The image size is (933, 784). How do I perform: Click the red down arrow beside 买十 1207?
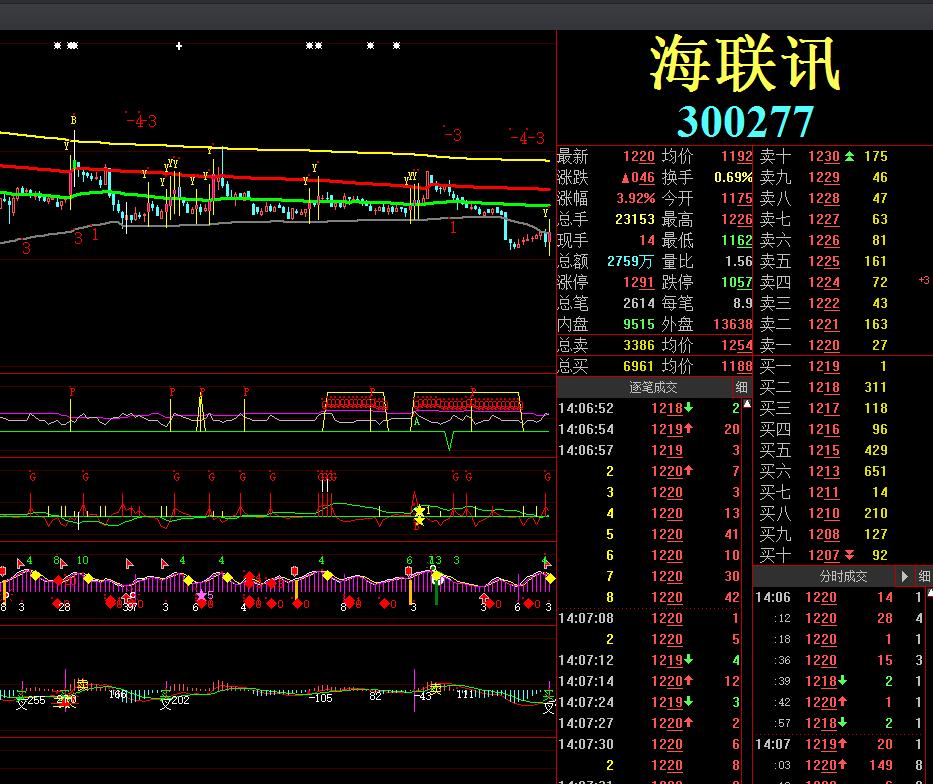coord(850,555)
